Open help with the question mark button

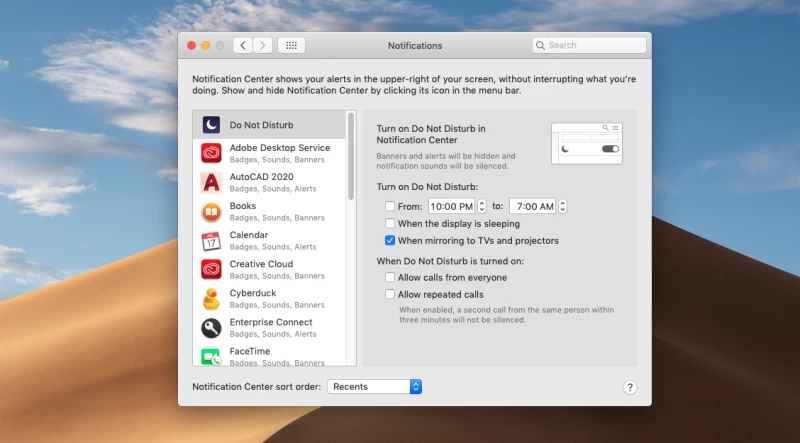tap(630, 387)
